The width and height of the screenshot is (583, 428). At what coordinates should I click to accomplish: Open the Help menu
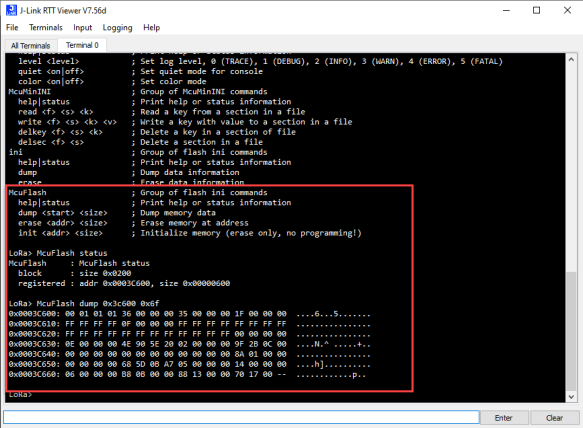[152, 28]
